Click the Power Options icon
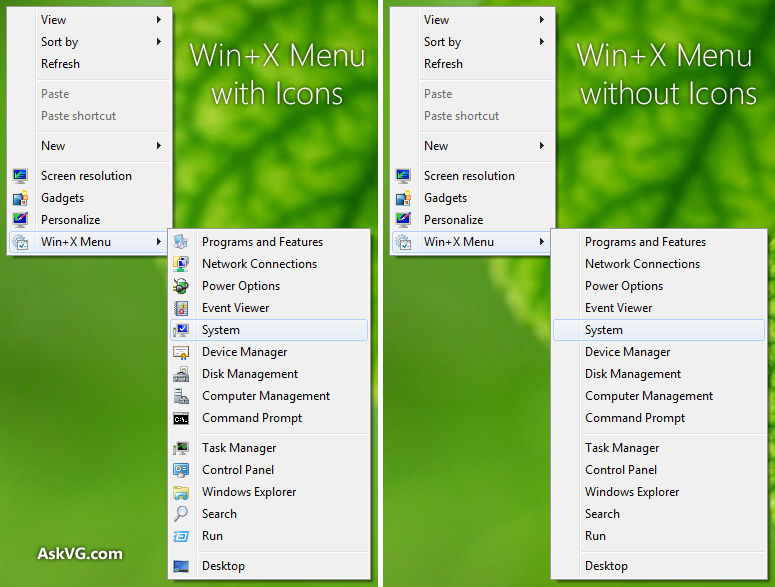Viewport: 775px width, 587px height. (x=181, y=286)
